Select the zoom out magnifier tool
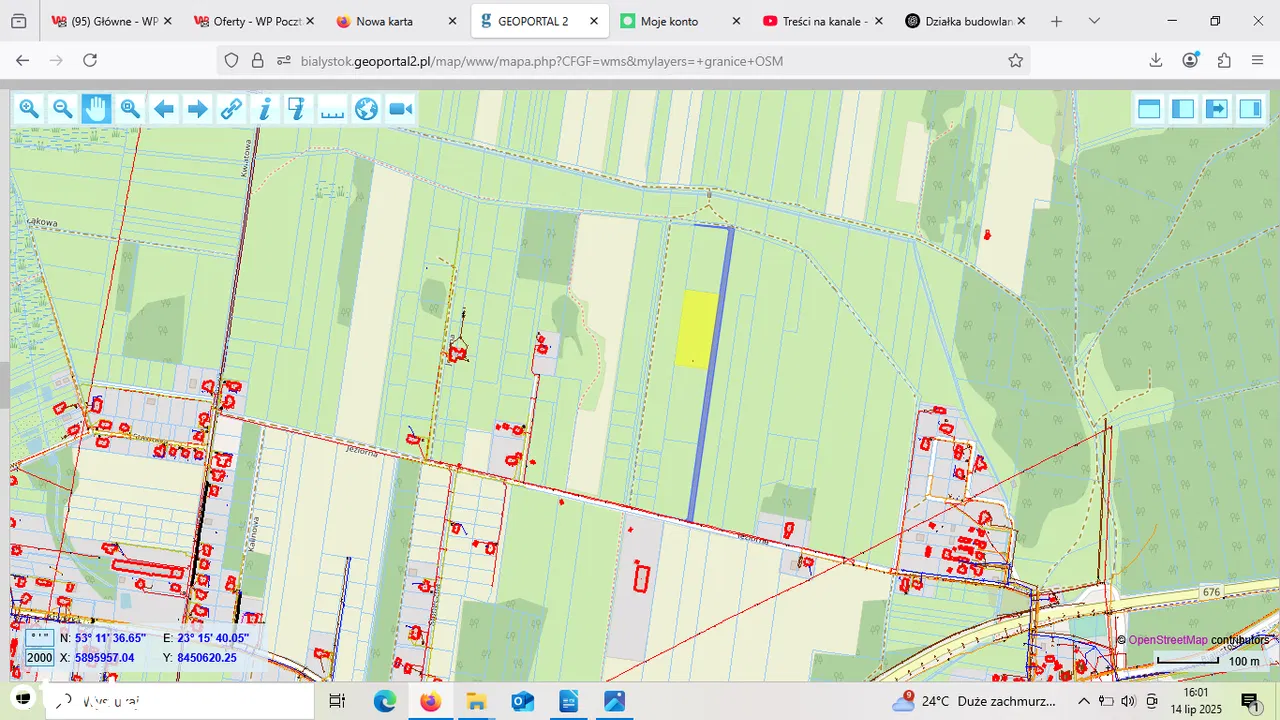Screen dimensions: 1280x720 click(63, 109)
